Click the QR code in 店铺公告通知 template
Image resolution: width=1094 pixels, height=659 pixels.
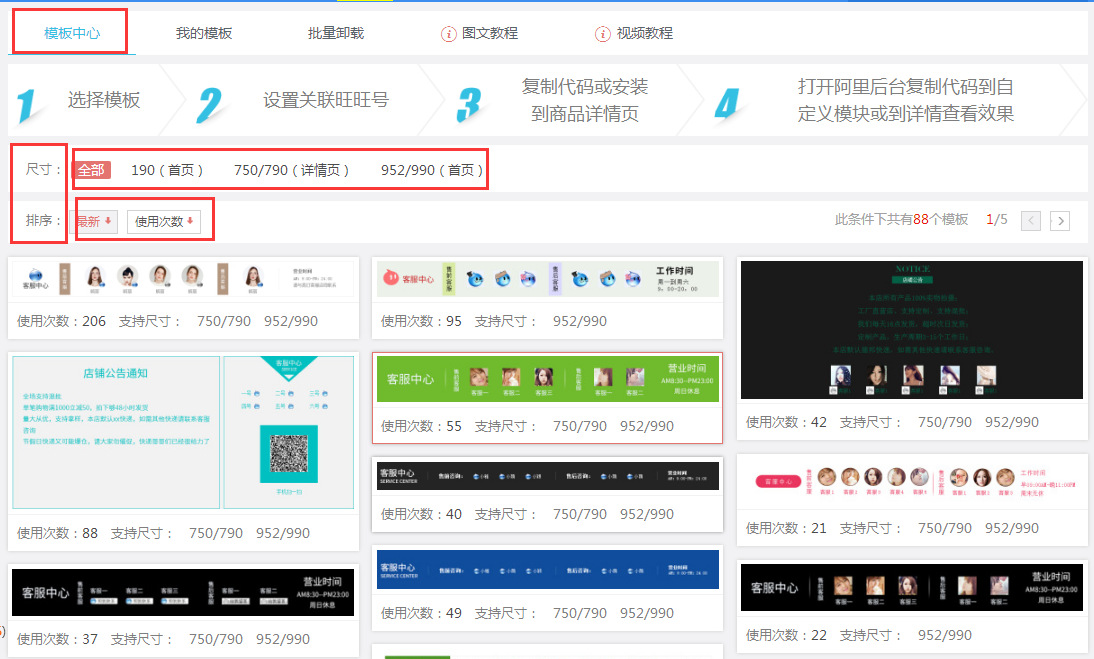[x=289, y=455]
